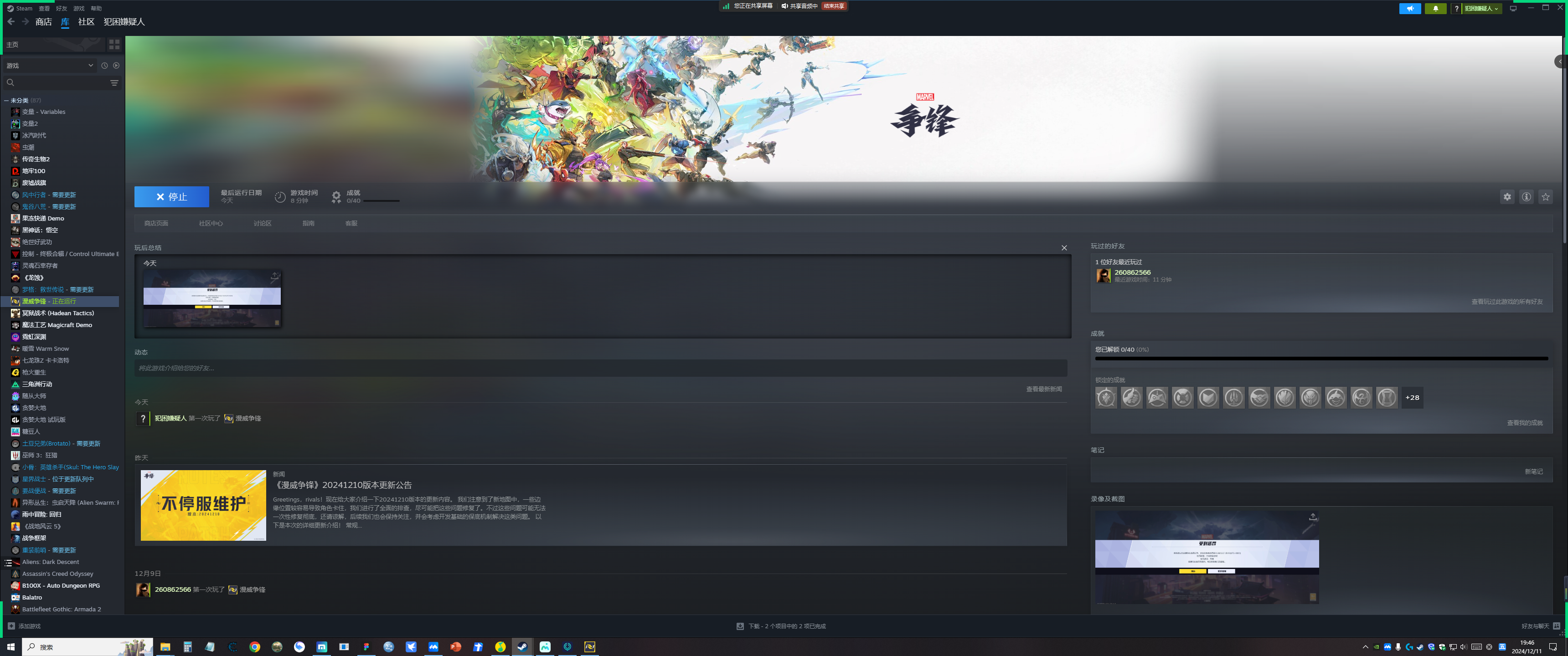Viewport: 1568px width, 656px height.
Task: Select 雨中冒险: 回归 in game list
Action: click(x=42, y=514)
